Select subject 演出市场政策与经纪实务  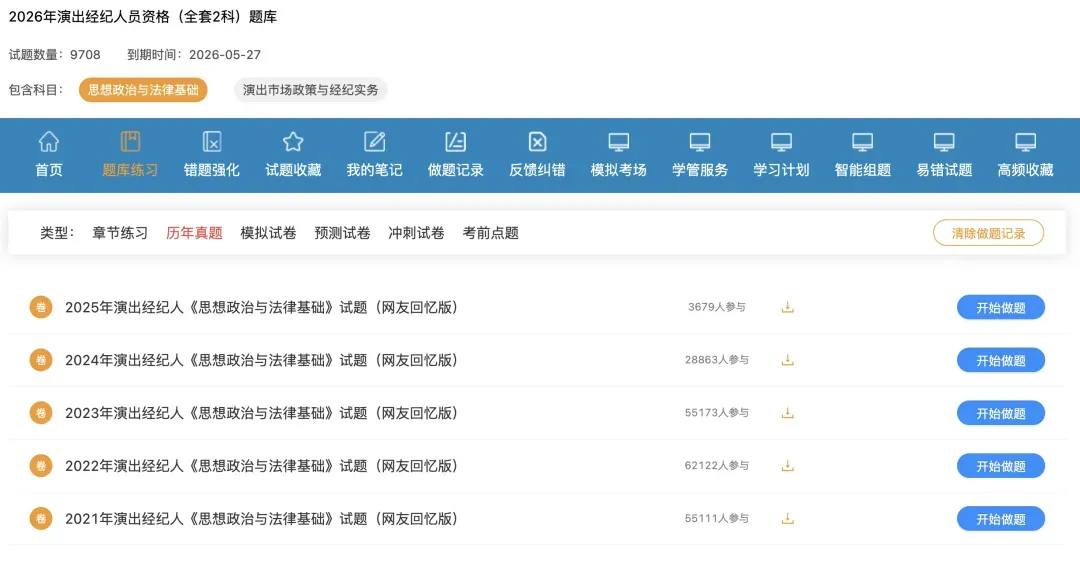click(311, 89)
